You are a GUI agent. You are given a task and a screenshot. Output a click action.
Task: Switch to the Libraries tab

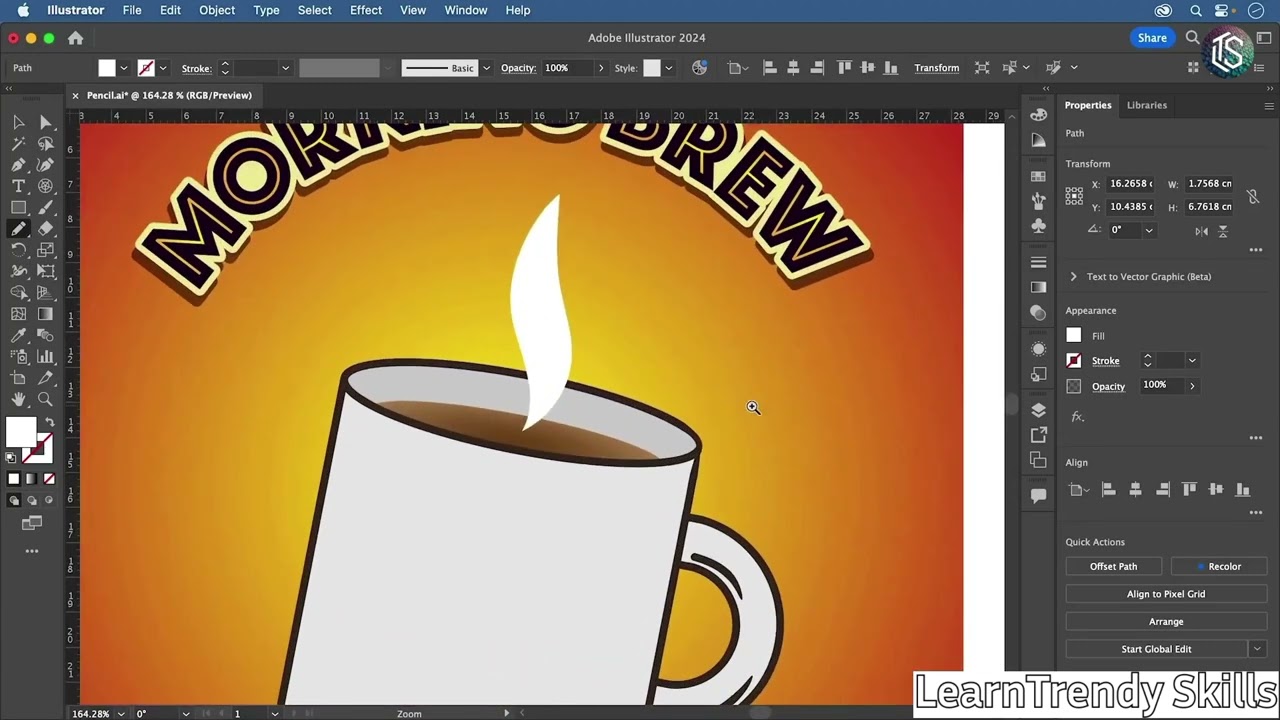coord(1147,105)
